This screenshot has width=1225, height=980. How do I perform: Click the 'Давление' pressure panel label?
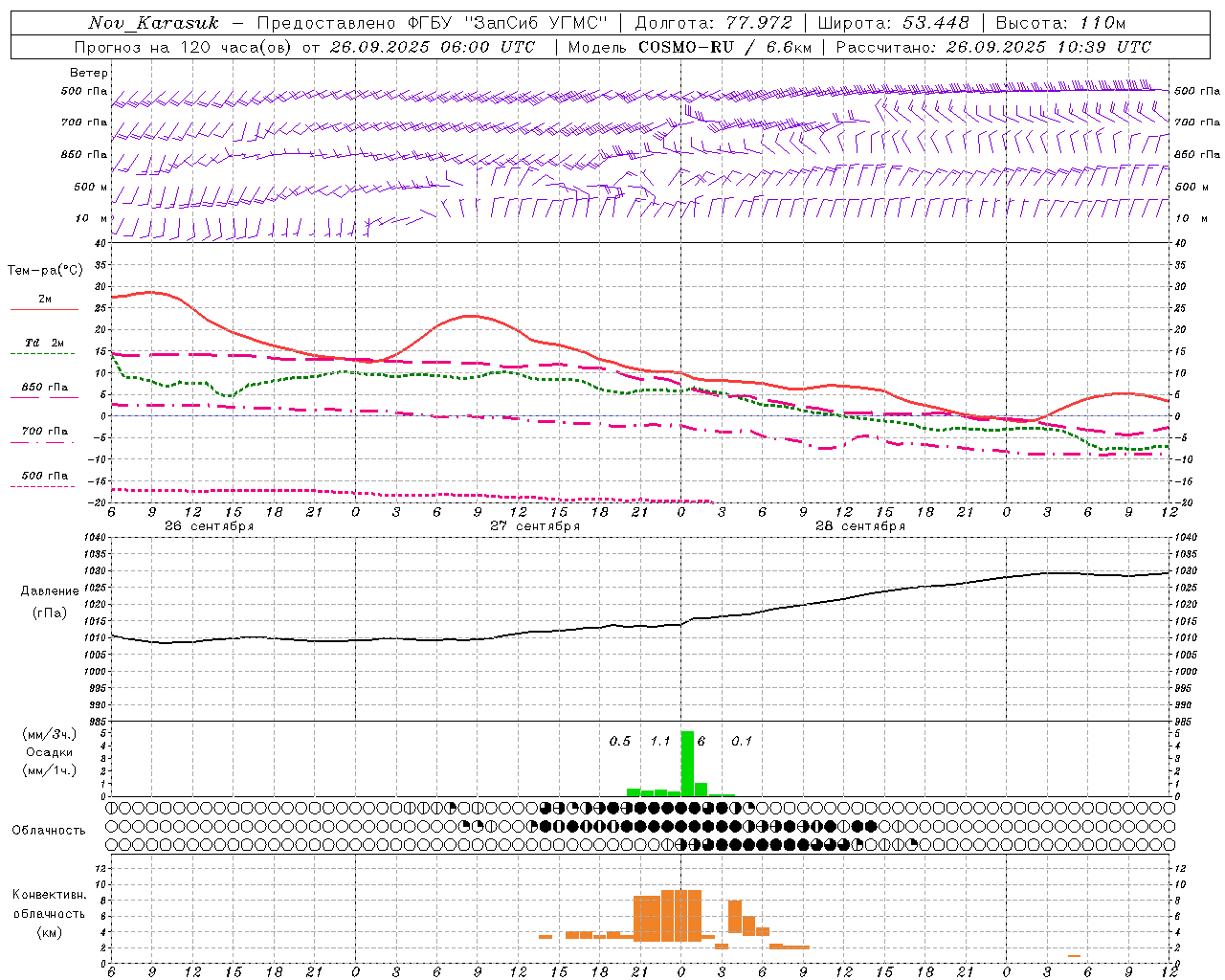50,591
